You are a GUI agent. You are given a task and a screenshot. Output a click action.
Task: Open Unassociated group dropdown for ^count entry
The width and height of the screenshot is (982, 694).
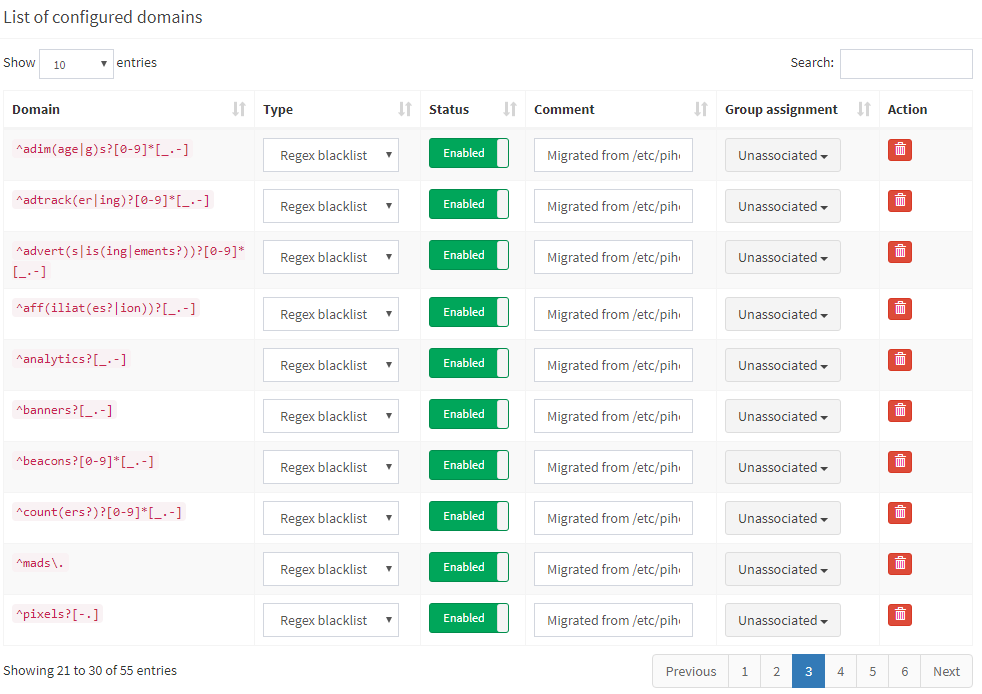(782, 518)
